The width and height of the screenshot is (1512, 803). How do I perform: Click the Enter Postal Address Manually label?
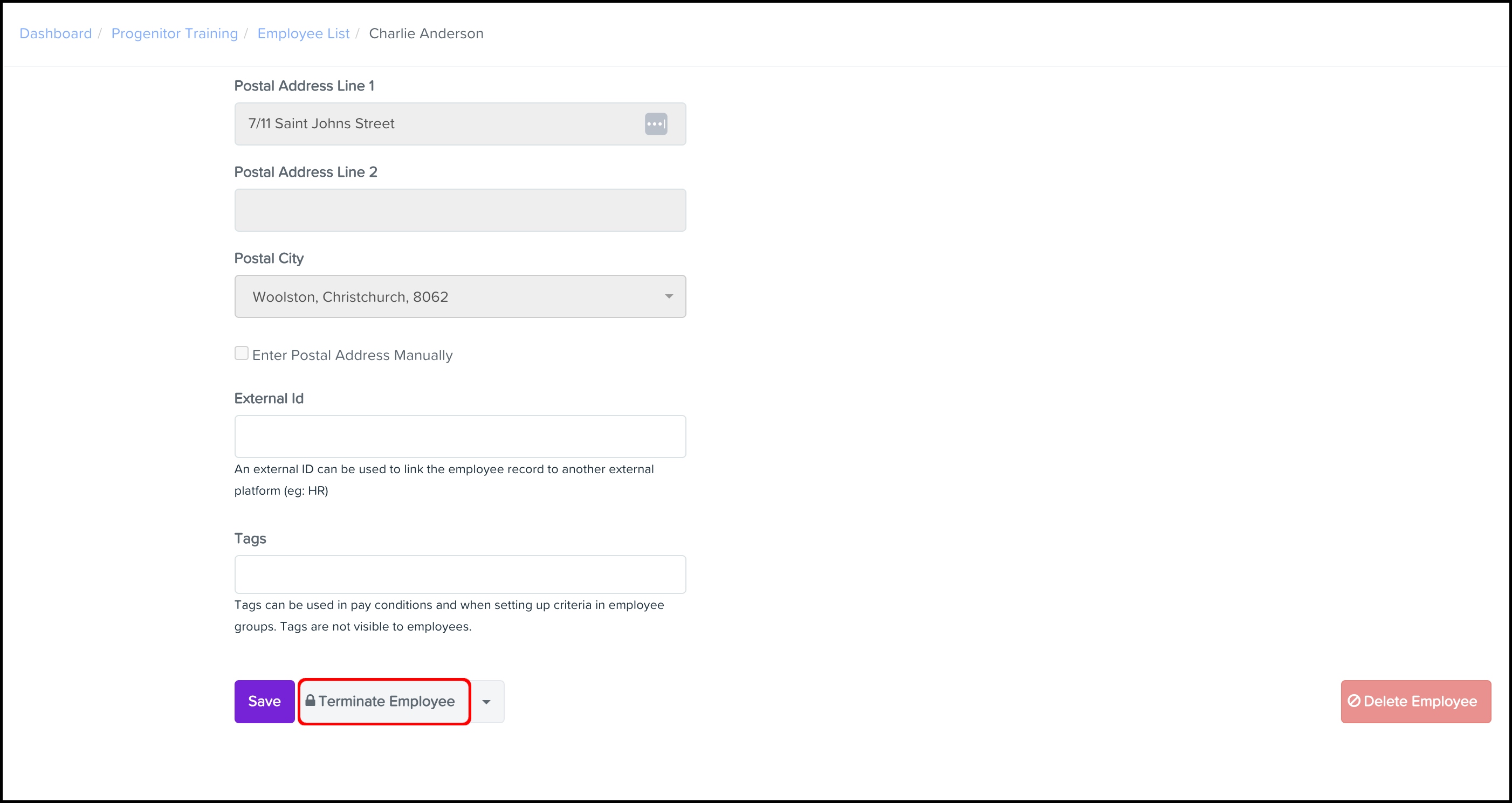(352, 355)
